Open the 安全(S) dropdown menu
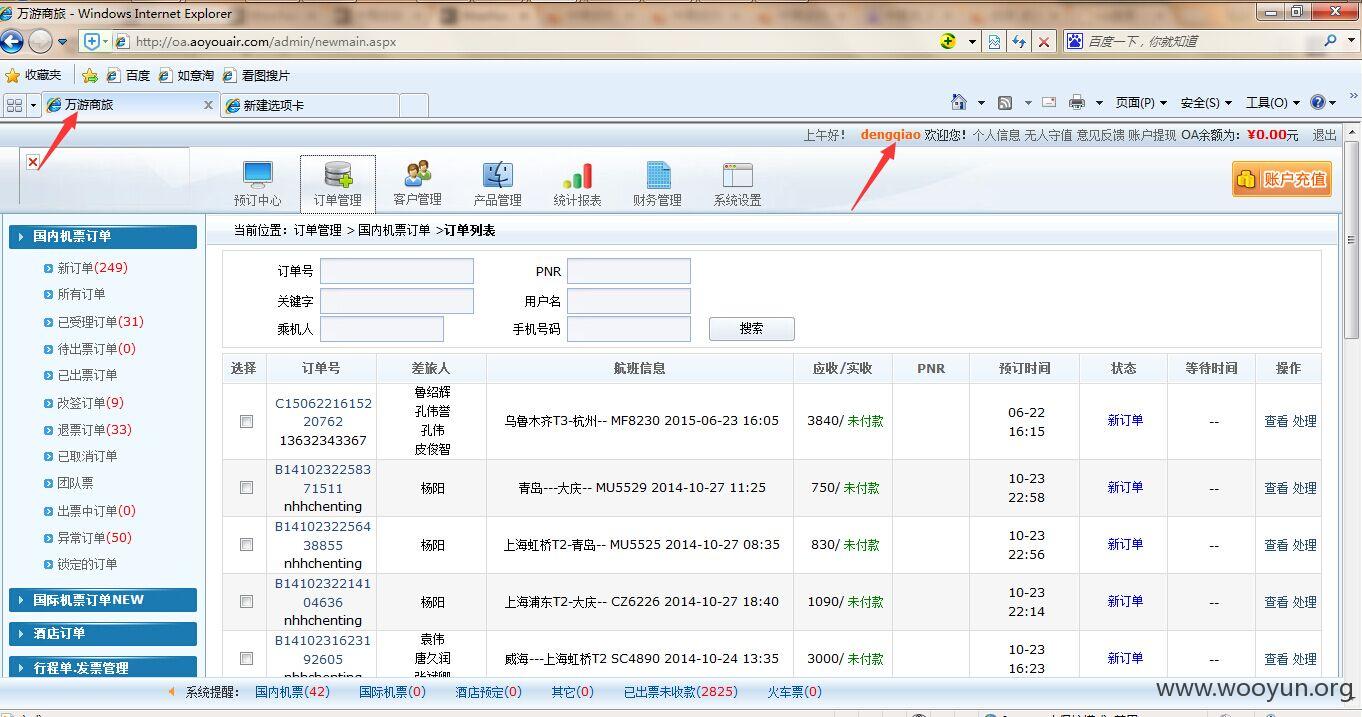The image size is (1362, 717). tap(1206, 102)
